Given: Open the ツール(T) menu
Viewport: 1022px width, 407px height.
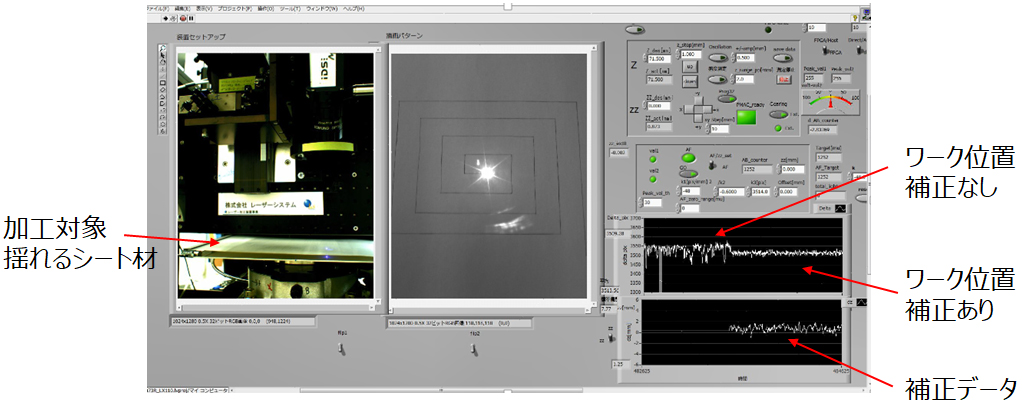Looking at the screenshot, I should (x=293, y=9).
